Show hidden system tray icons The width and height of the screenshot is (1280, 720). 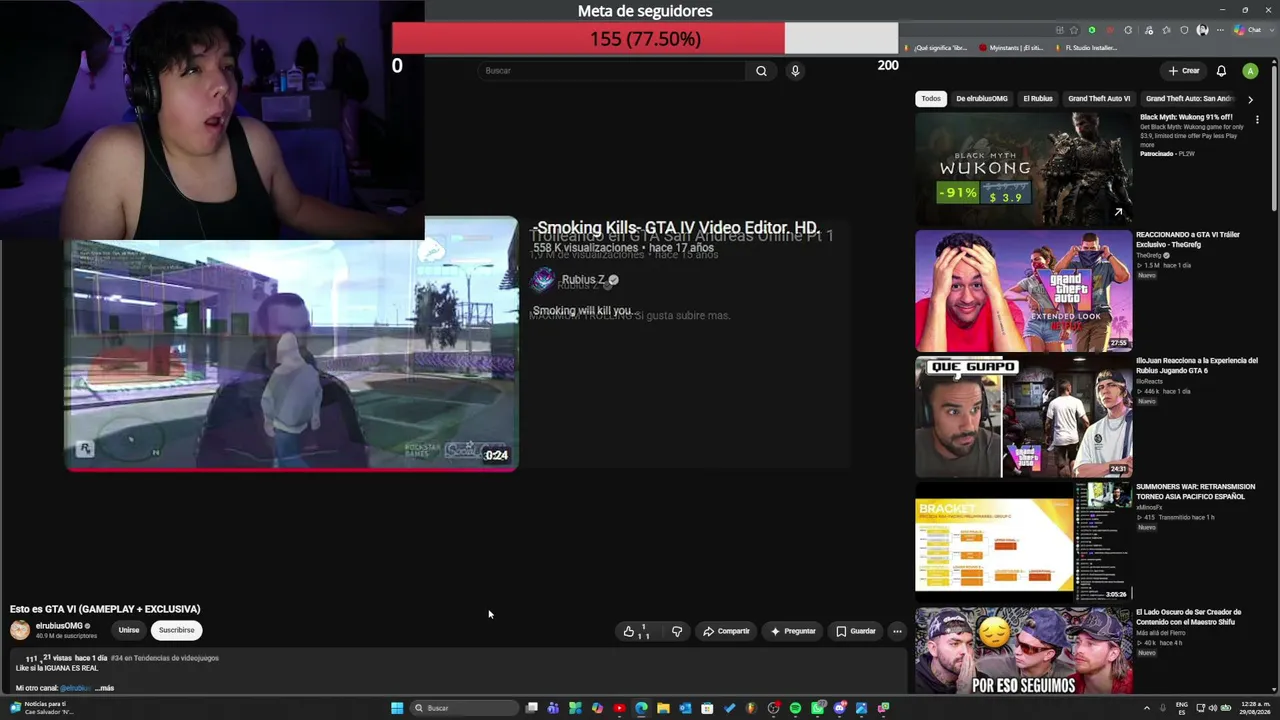click(x=1146, y=708)
